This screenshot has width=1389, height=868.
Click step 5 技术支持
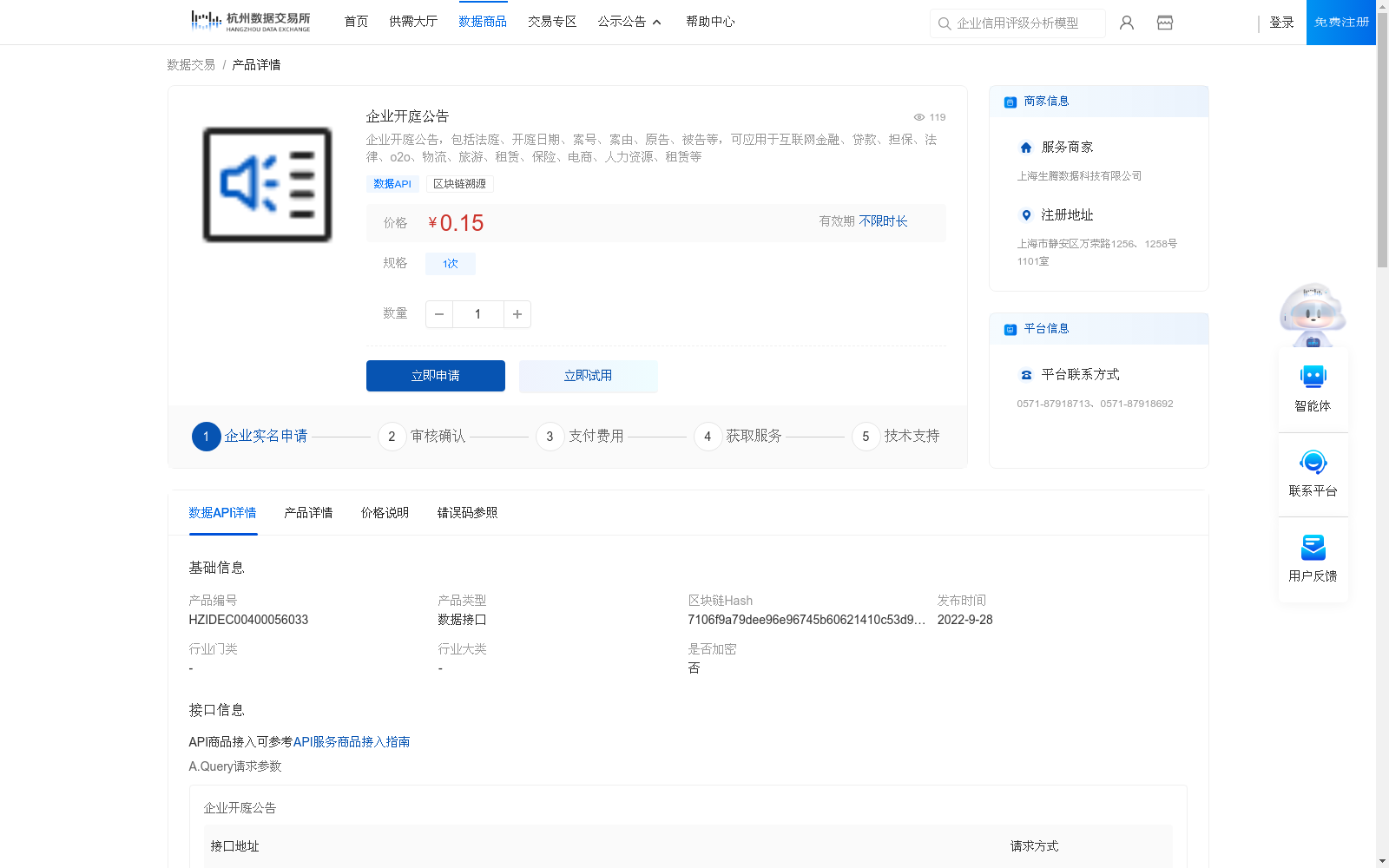point(896,437)
